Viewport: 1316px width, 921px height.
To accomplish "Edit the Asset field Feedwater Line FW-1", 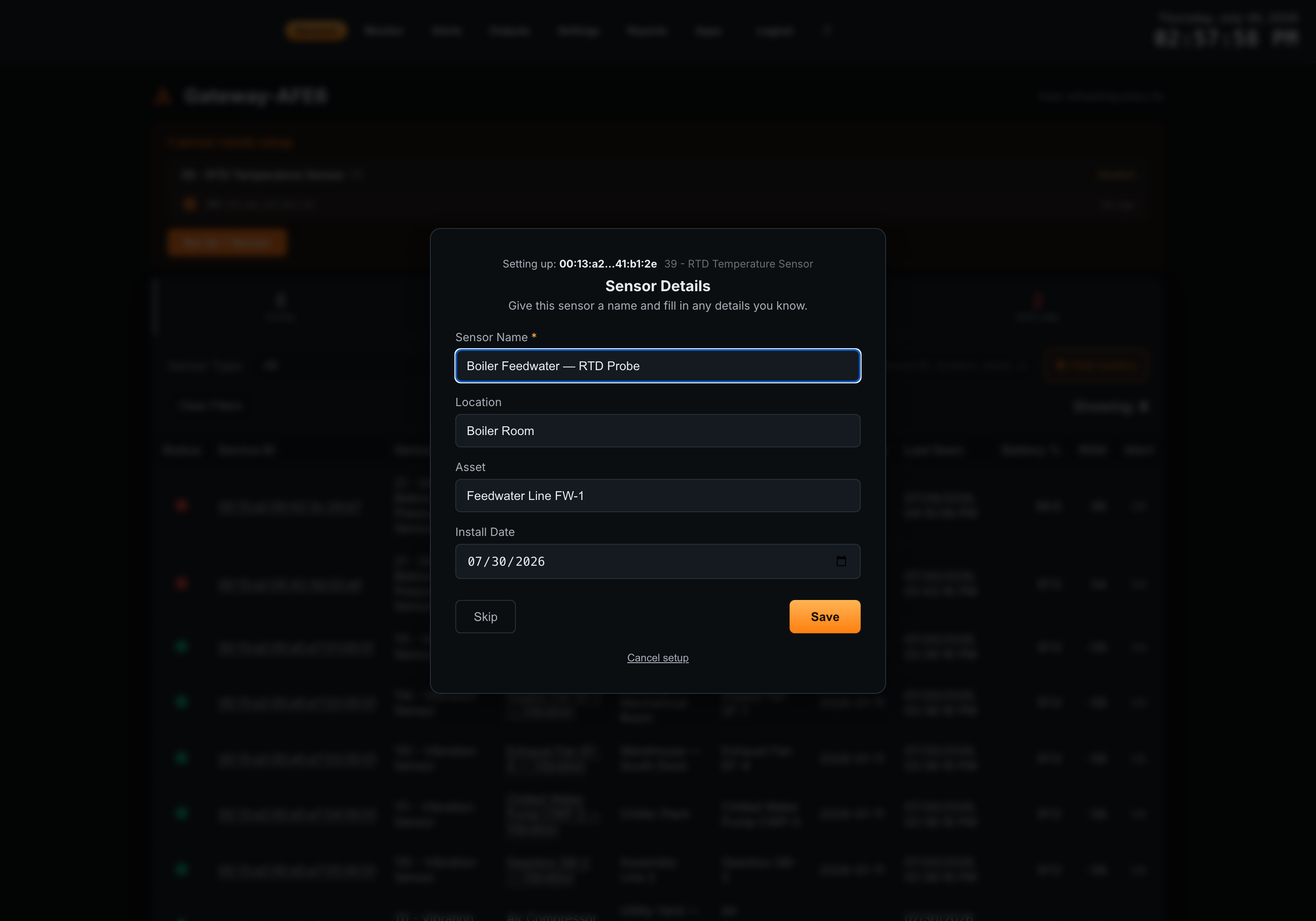I will pyautogui.click(x=658, y=496).
